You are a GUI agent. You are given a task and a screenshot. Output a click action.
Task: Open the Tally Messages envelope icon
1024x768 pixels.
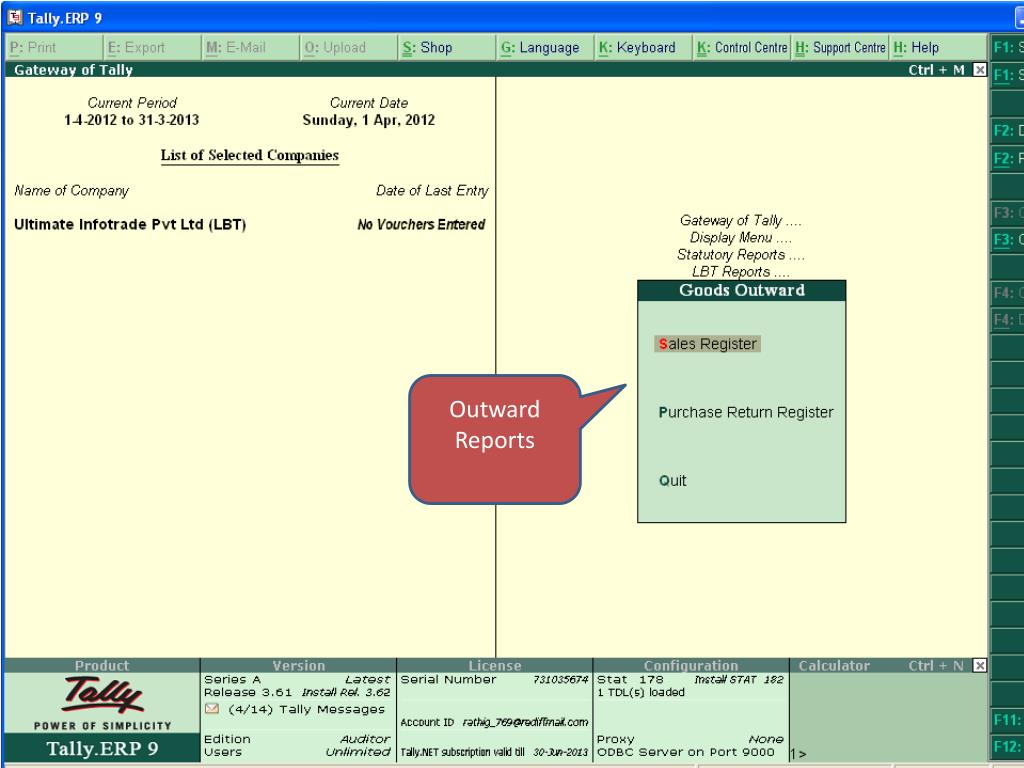[x=212, y=709]
